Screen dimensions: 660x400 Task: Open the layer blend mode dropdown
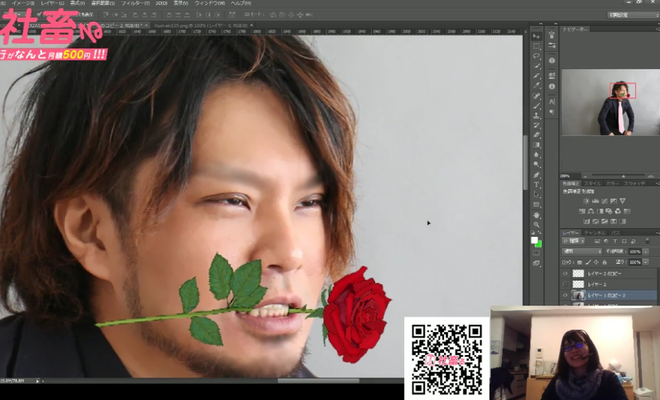[581, 251]
